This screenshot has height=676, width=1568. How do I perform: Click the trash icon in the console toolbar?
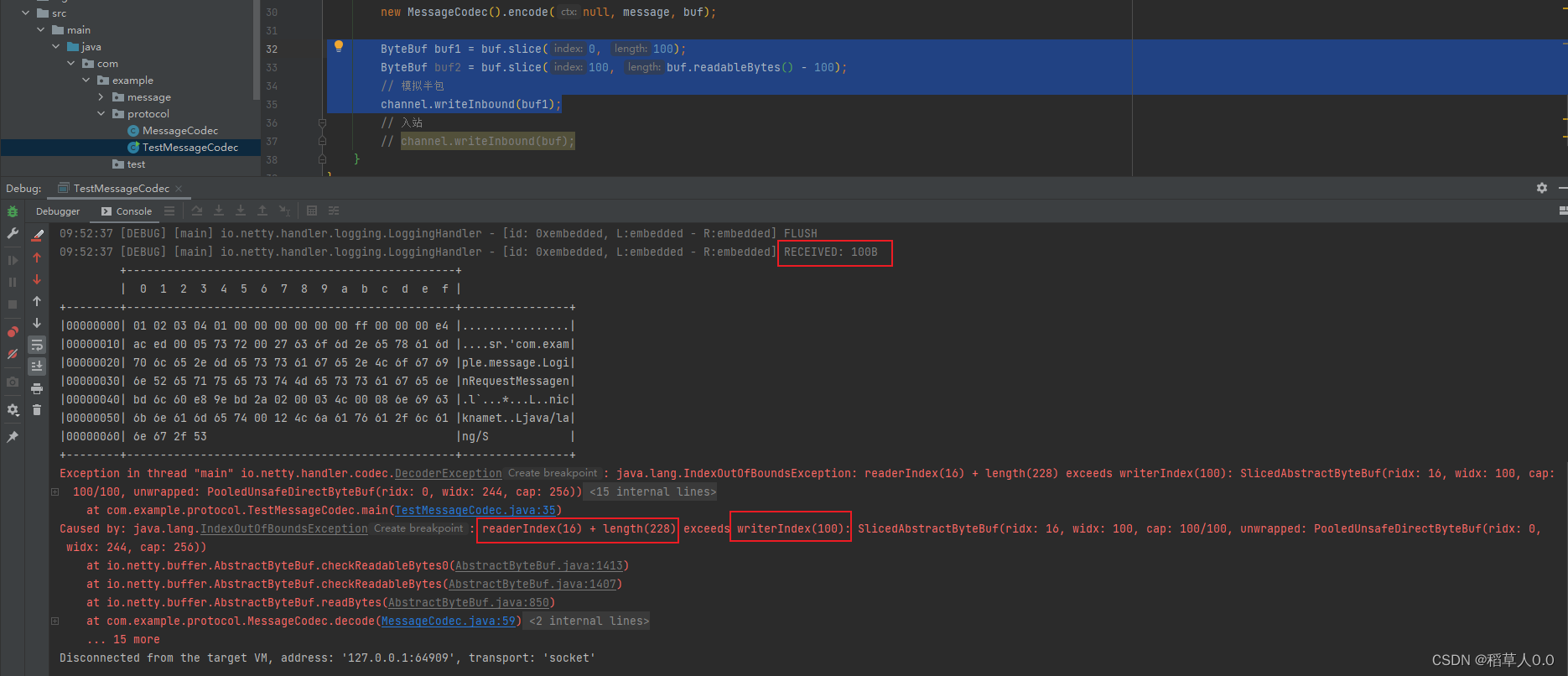coord(37,409)
